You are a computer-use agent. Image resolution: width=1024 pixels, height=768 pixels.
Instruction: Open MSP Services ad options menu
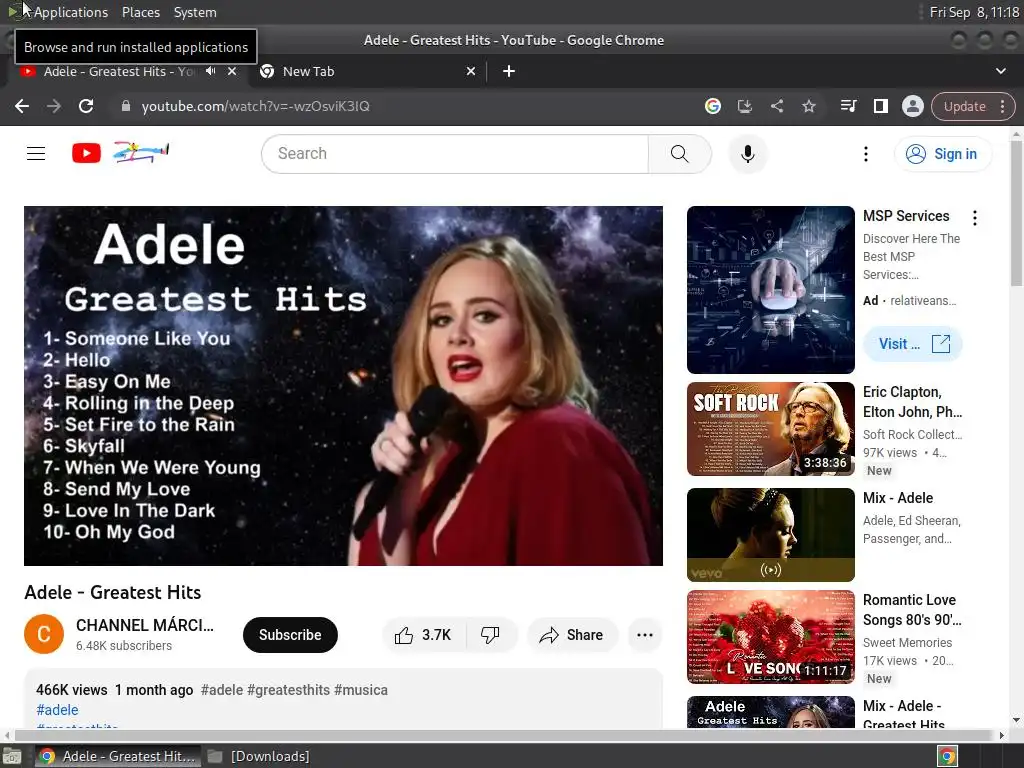click(974, 218)
